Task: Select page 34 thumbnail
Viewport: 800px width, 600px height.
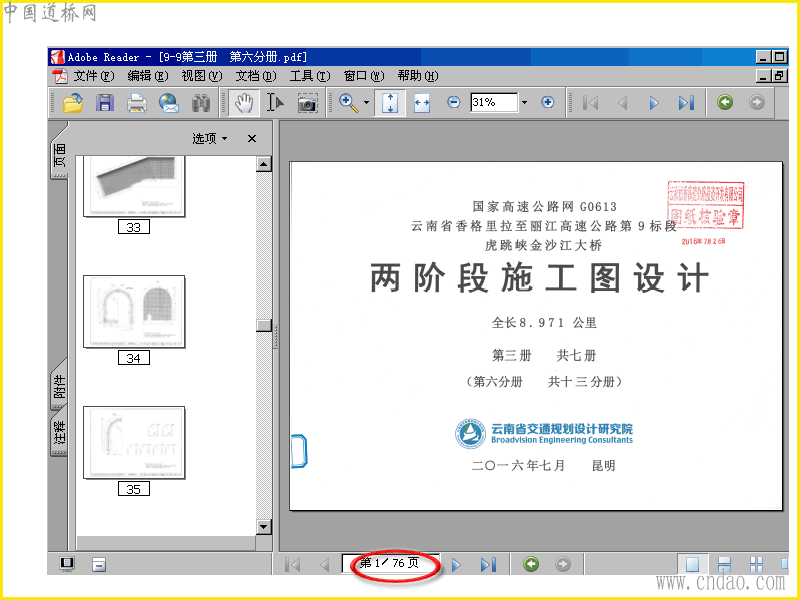Action: point(134,312)
